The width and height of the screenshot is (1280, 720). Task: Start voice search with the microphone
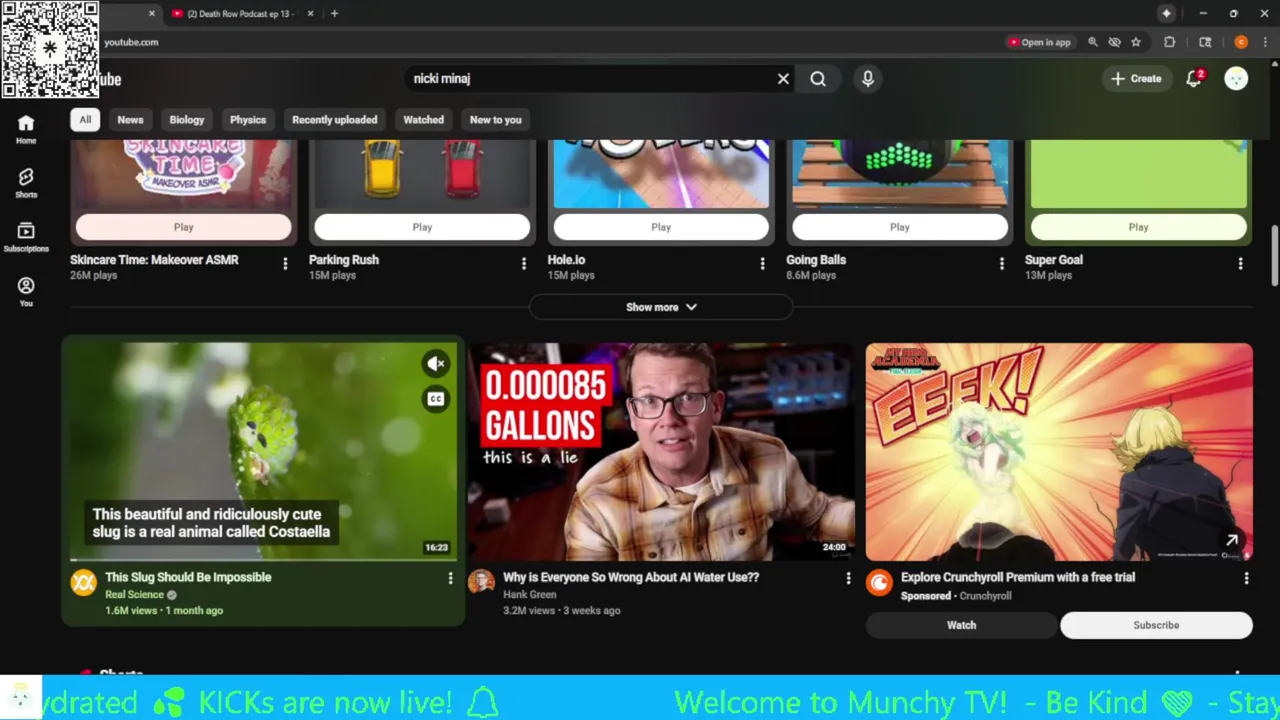coord(868,79)
